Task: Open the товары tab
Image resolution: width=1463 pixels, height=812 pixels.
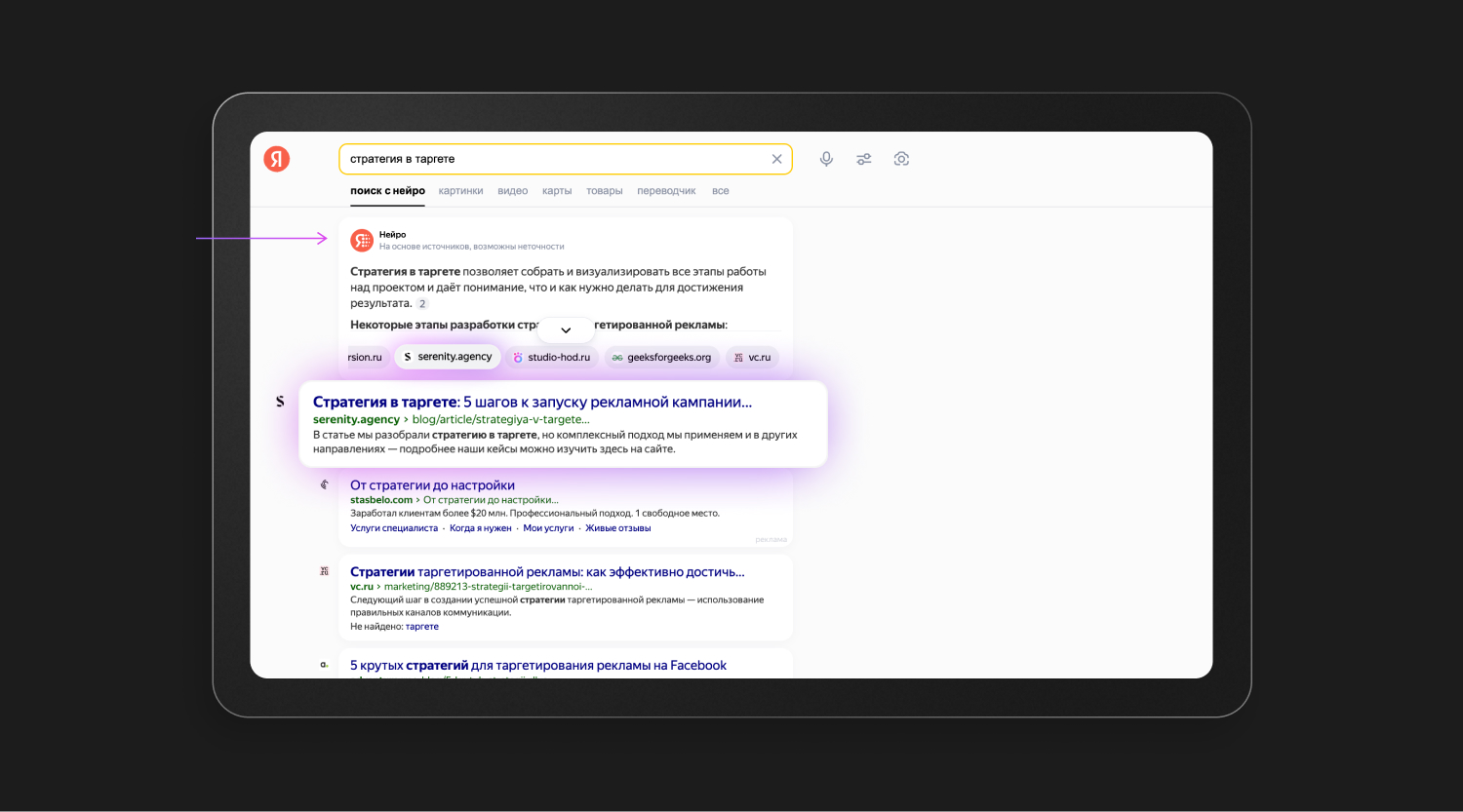Action: [604, 191]
